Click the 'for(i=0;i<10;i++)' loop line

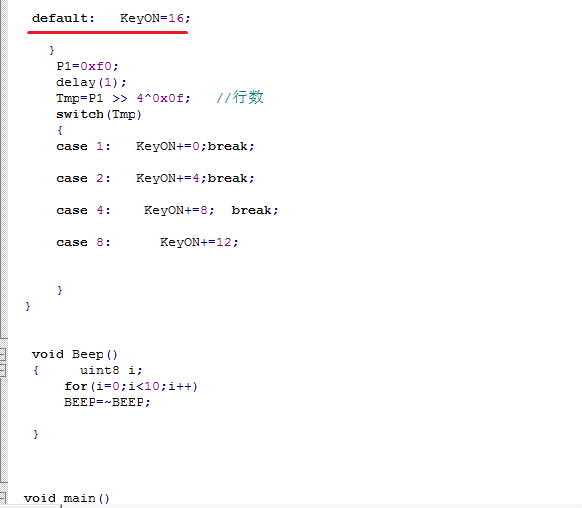point(131,386)
